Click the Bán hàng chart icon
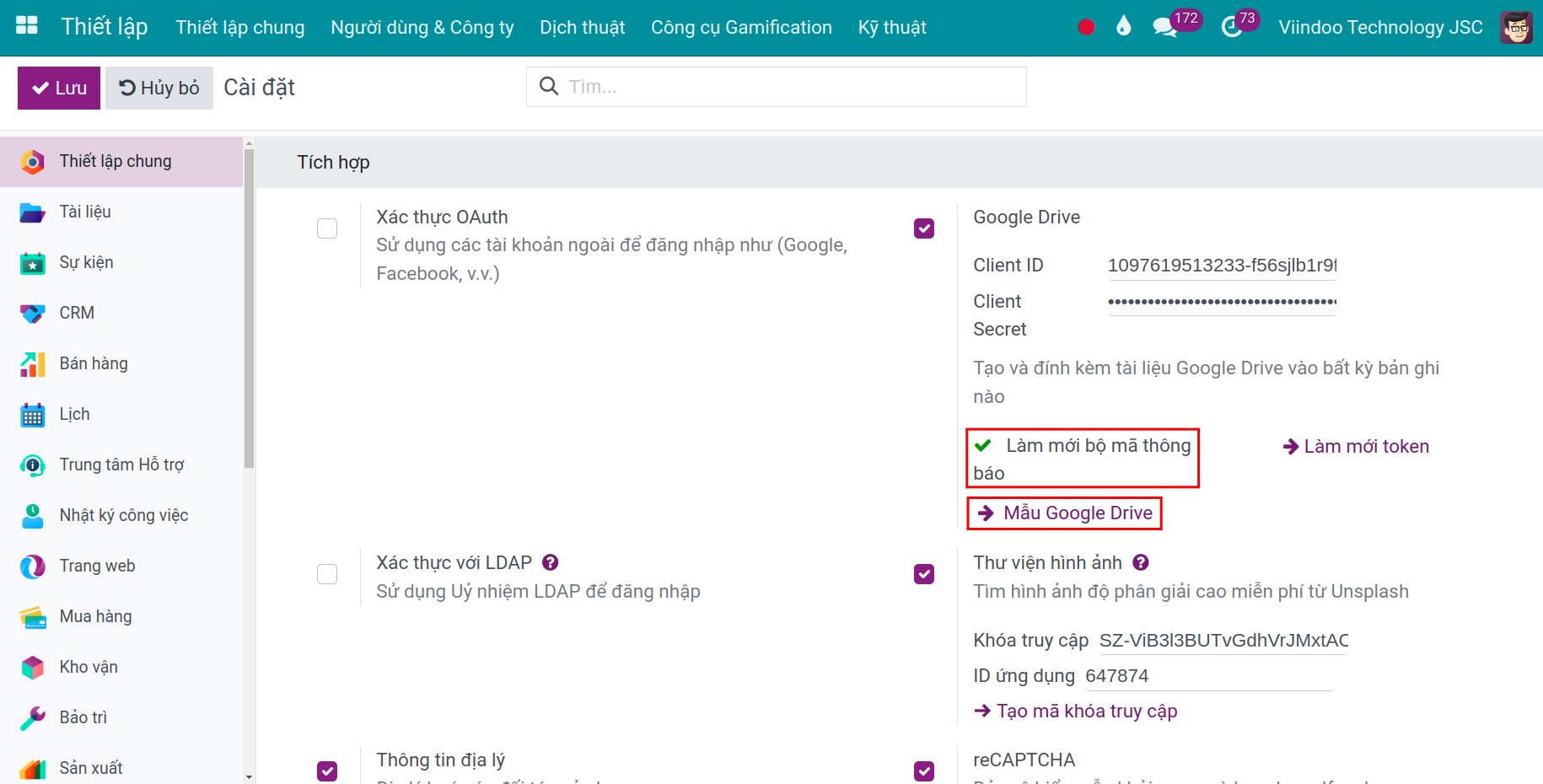The image size is (1543, 784). tap(32, 364)
